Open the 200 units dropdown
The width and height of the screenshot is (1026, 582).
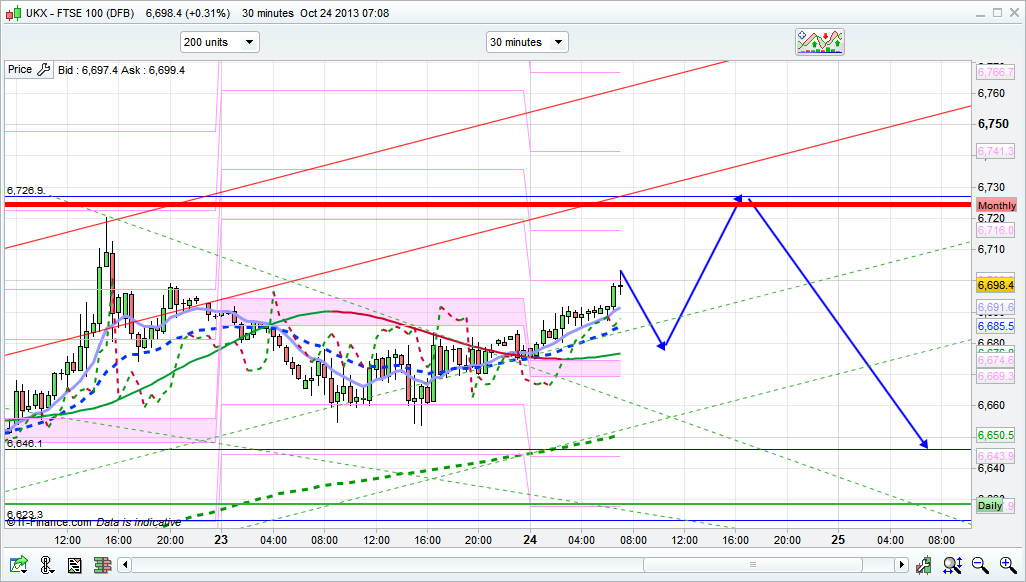(x=219, y=42)
